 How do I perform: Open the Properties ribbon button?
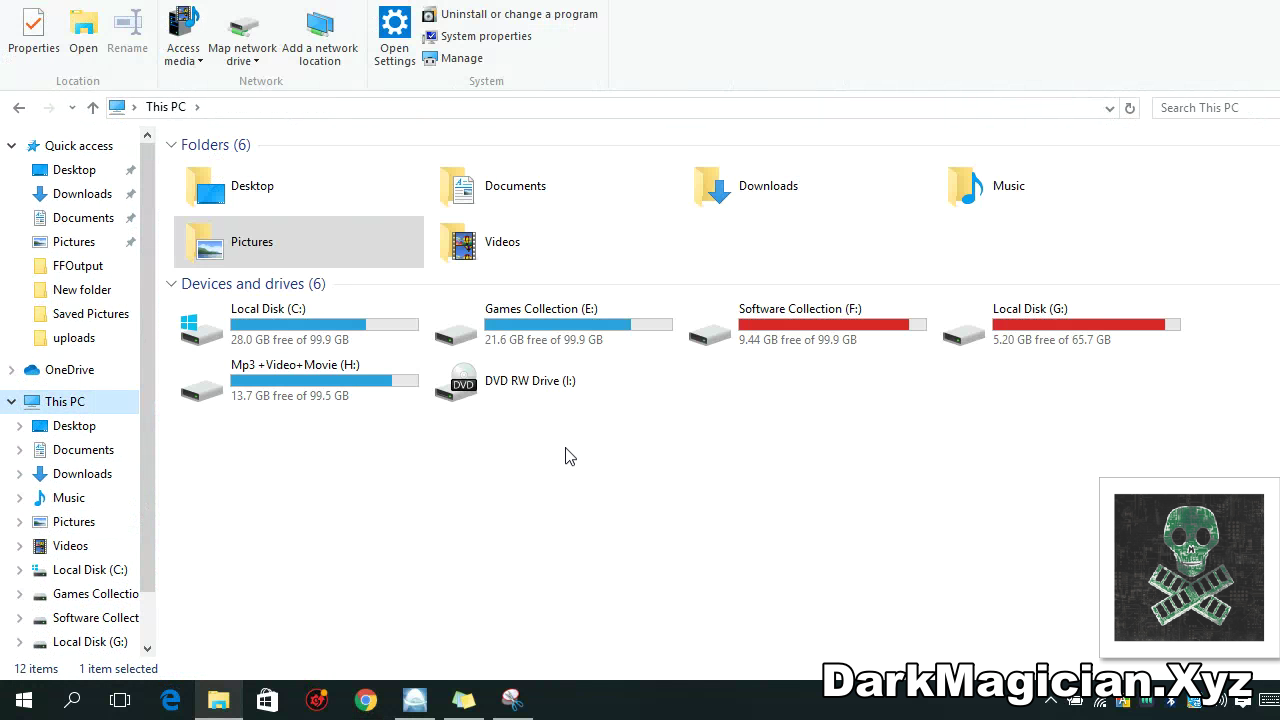34,32
